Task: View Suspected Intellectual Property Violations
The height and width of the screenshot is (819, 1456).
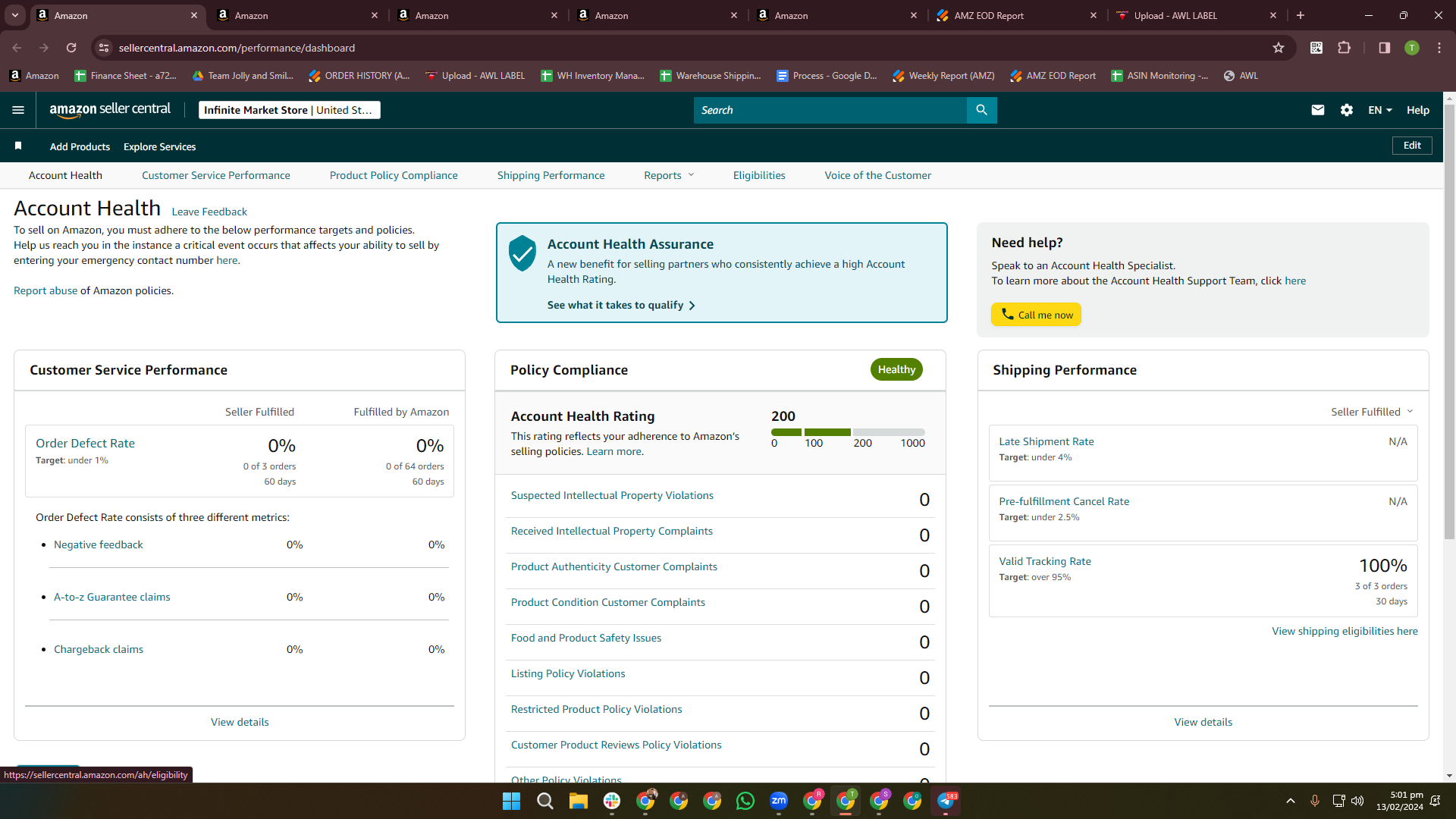Action: click(x=612, y=495)
